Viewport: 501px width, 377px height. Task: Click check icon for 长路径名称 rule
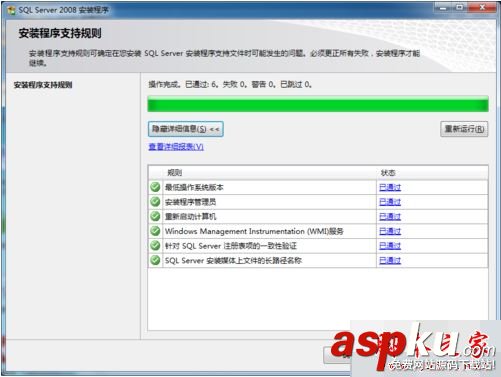[x=155, y=260]
